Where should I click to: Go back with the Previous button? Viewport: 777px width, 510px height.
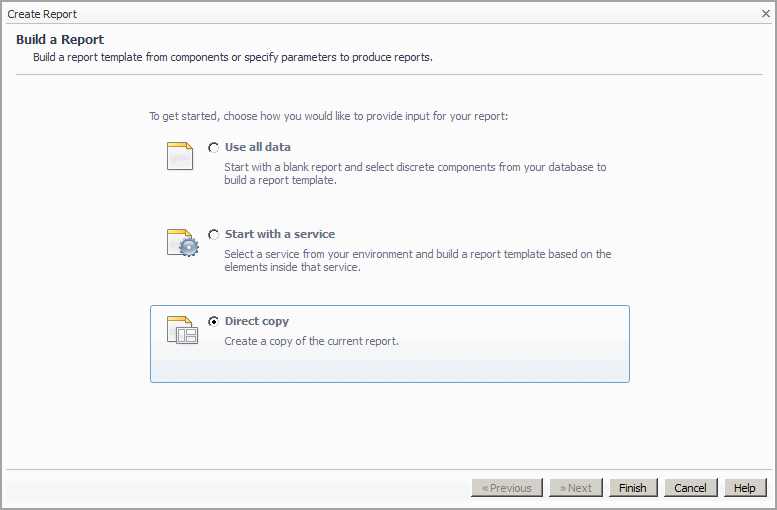pos(507,488)
